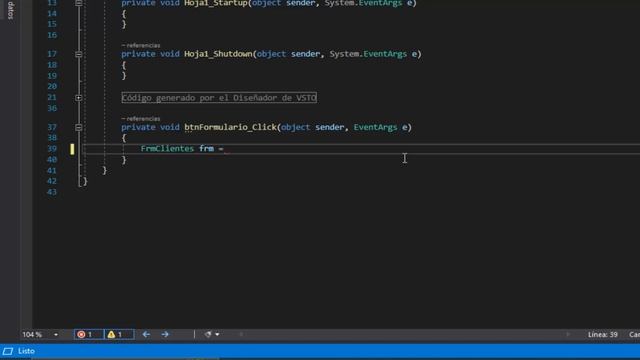Viewport: 640px width, 360px height.
Task: Click the 'Línea: 39' position indicator
Action: [602, 335]
